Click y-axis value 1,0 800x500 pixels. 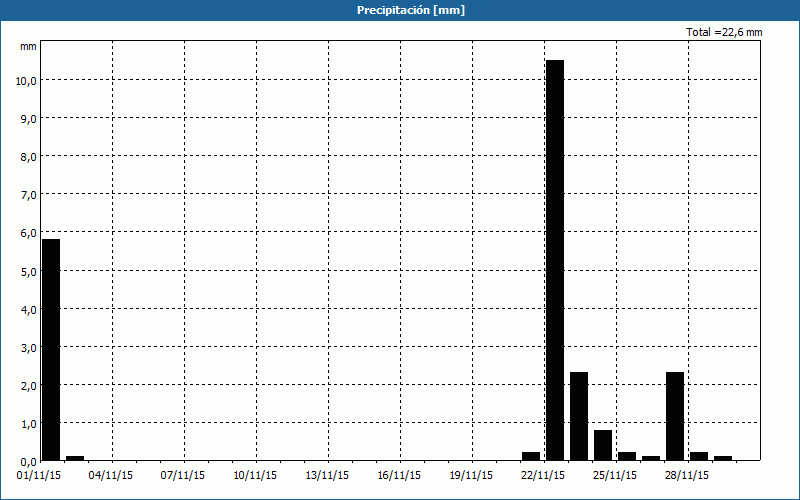pyautogui.click(x=29, y=424)
